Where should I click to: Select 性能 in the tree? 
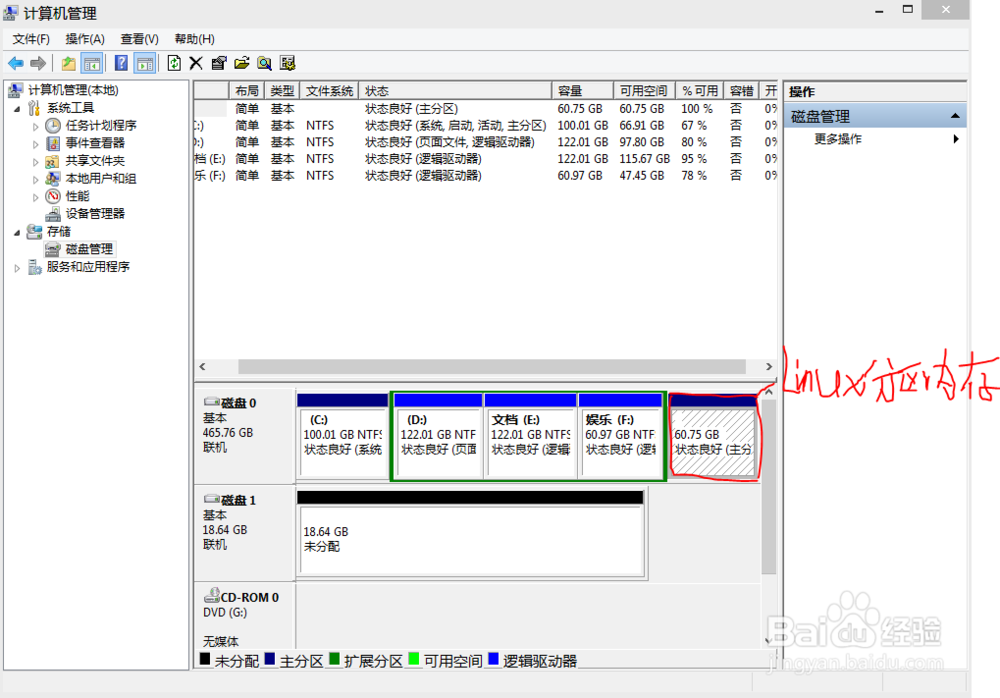coord(77,196)
